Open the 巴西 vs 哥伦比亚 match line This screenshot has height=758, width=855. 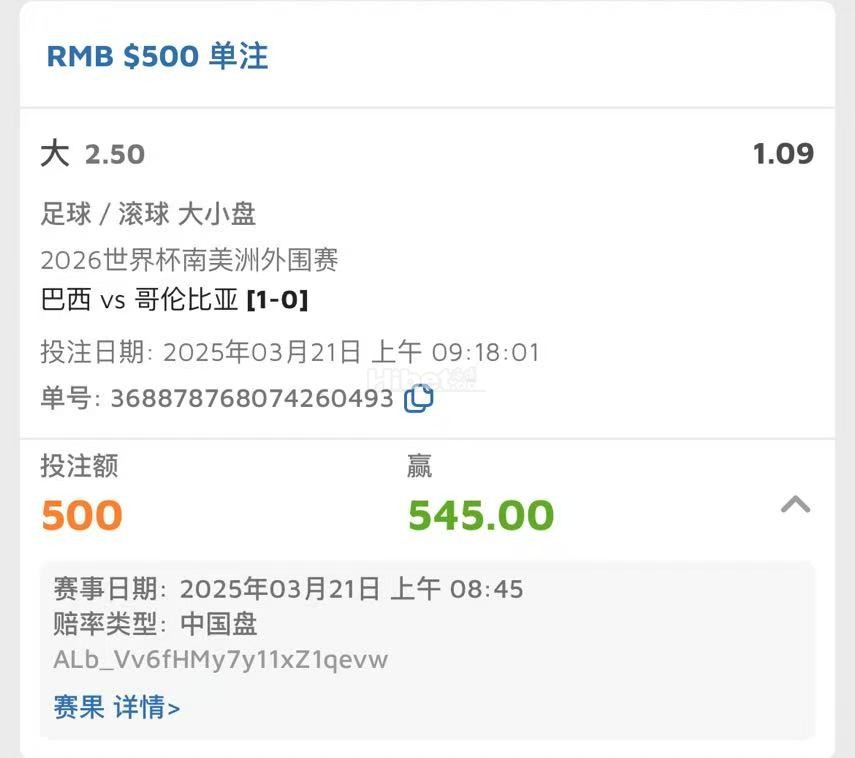click(x=139, y=300)
